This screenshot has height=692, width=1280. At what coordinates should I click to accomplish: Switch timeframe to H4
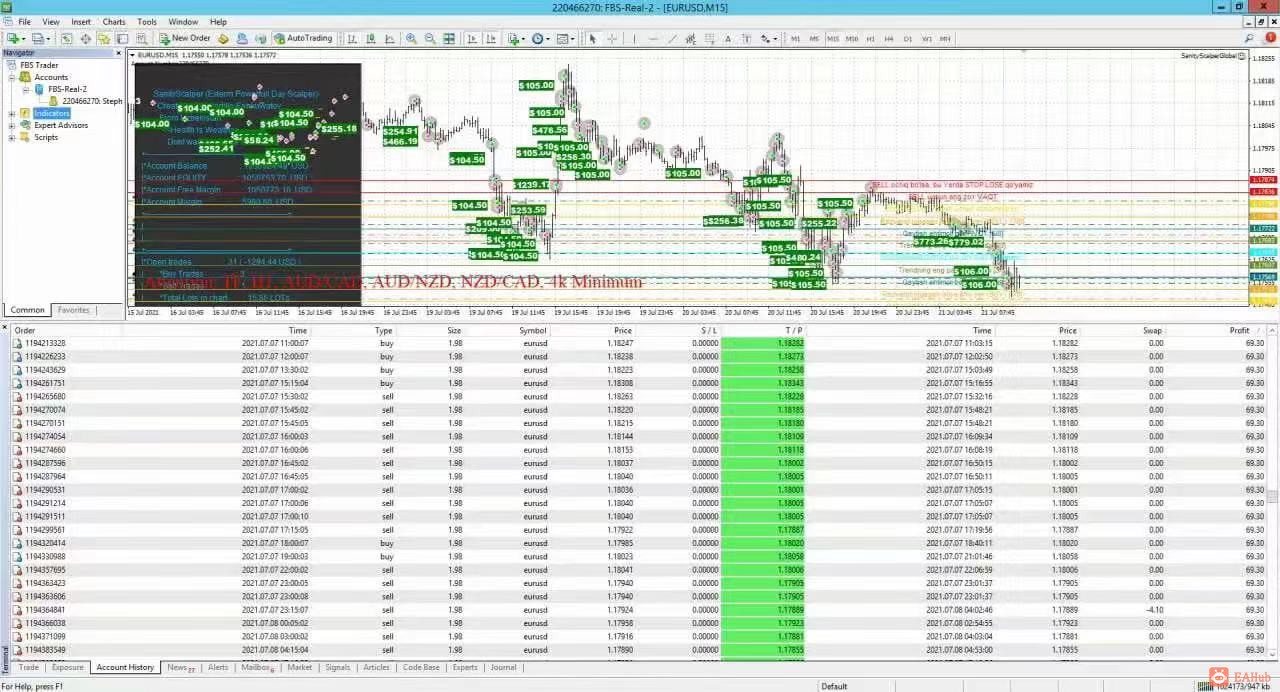[x=889, y=38]
